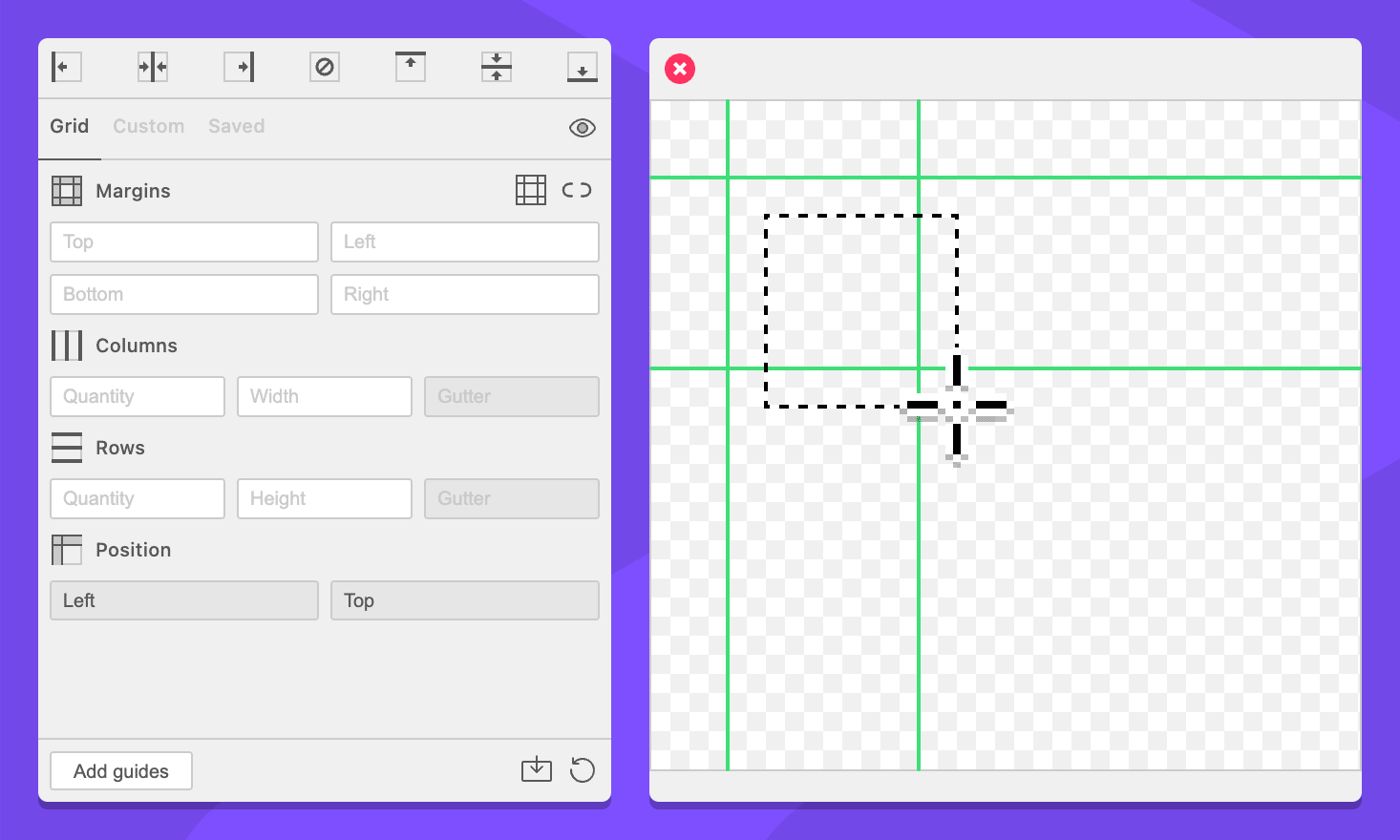Screen dimensions: 1400x840
Task: Open the Saved tab
Action: pyautogui.click(x=236, y=126)
